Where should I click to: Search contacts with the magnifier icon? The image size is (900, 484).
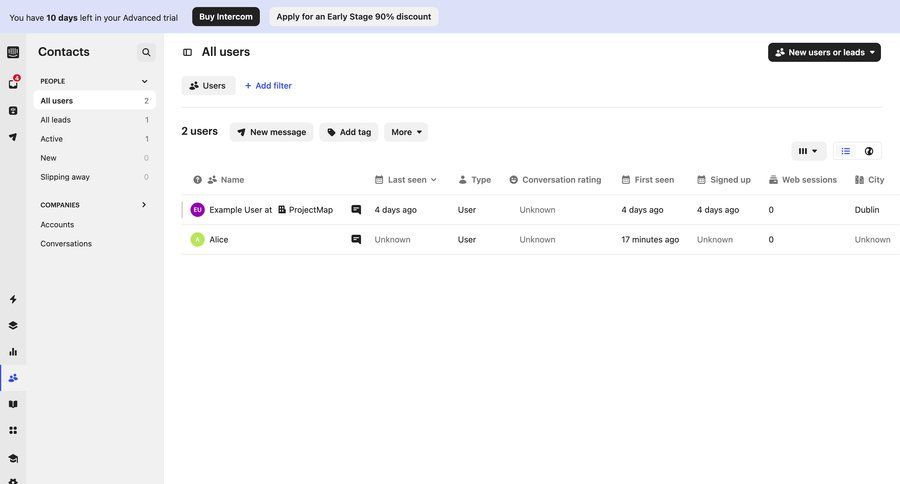(146, 52)
